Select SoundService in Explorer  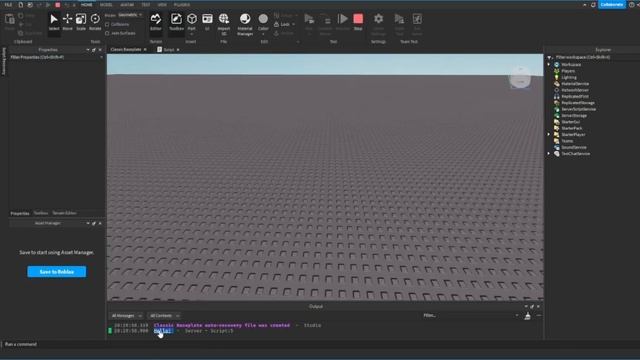point(573,147)
